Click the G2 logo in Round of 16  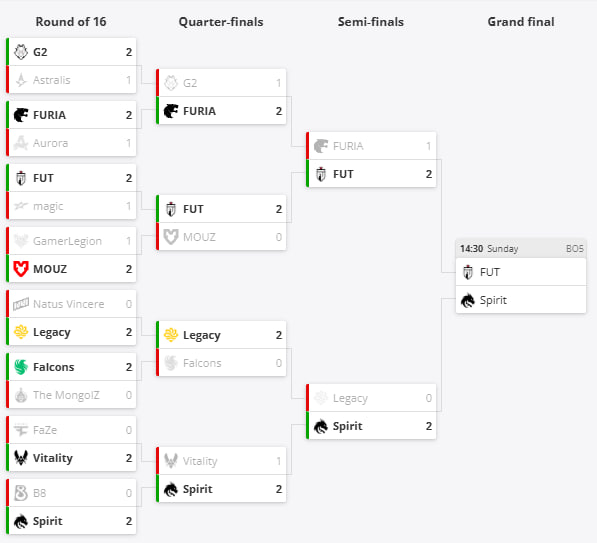click(21, 52)
